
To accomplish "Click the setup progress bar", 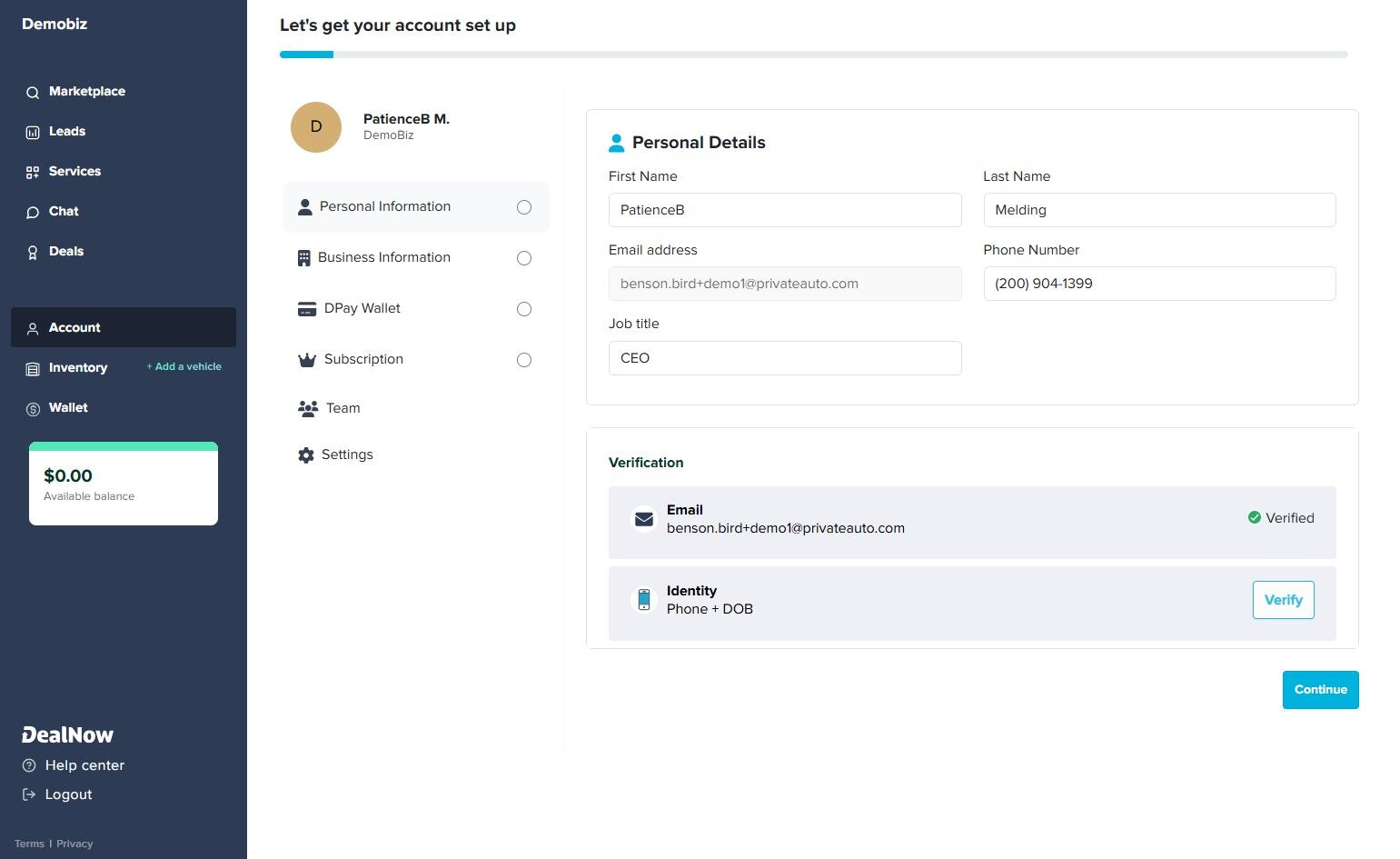I will point(813,54).
